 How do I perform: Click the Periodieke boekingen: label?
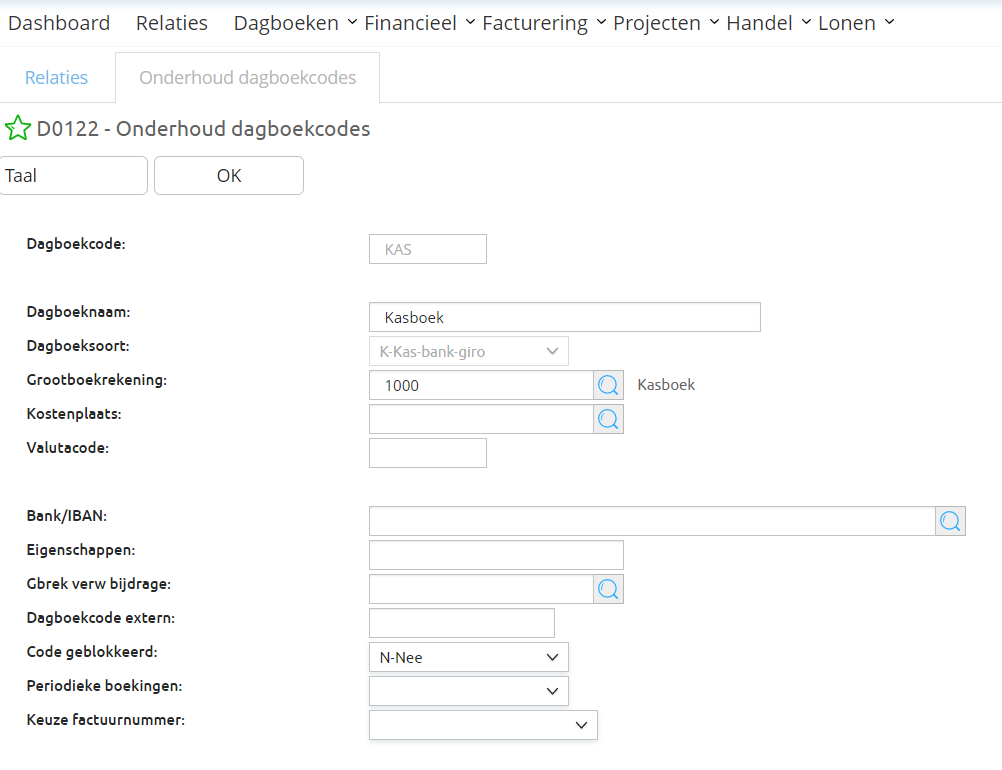pos(104,686)
